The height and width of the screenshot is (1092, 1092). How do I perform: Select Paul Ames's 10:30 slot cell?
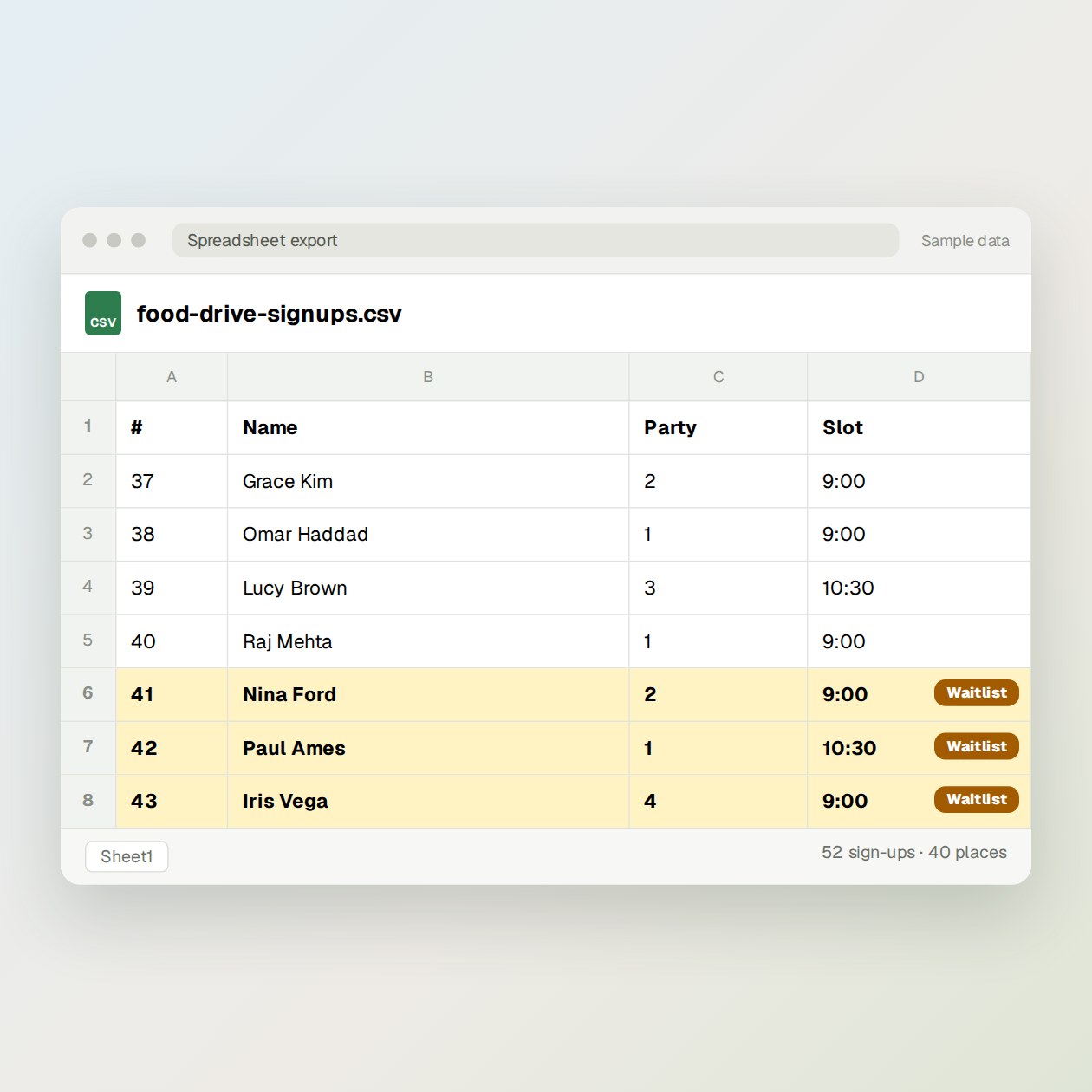[919, 748]
